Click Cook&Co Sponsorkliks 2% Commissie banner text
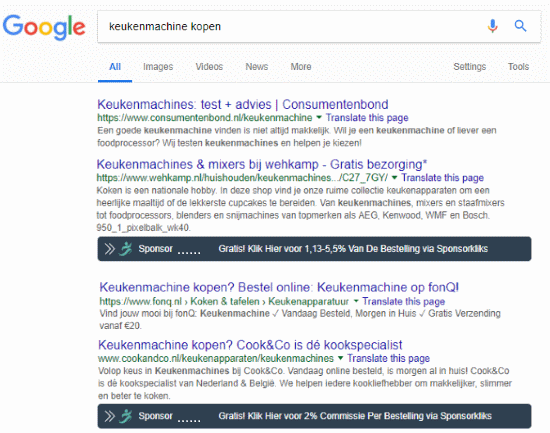550x433 pixels. pos(355,416)
